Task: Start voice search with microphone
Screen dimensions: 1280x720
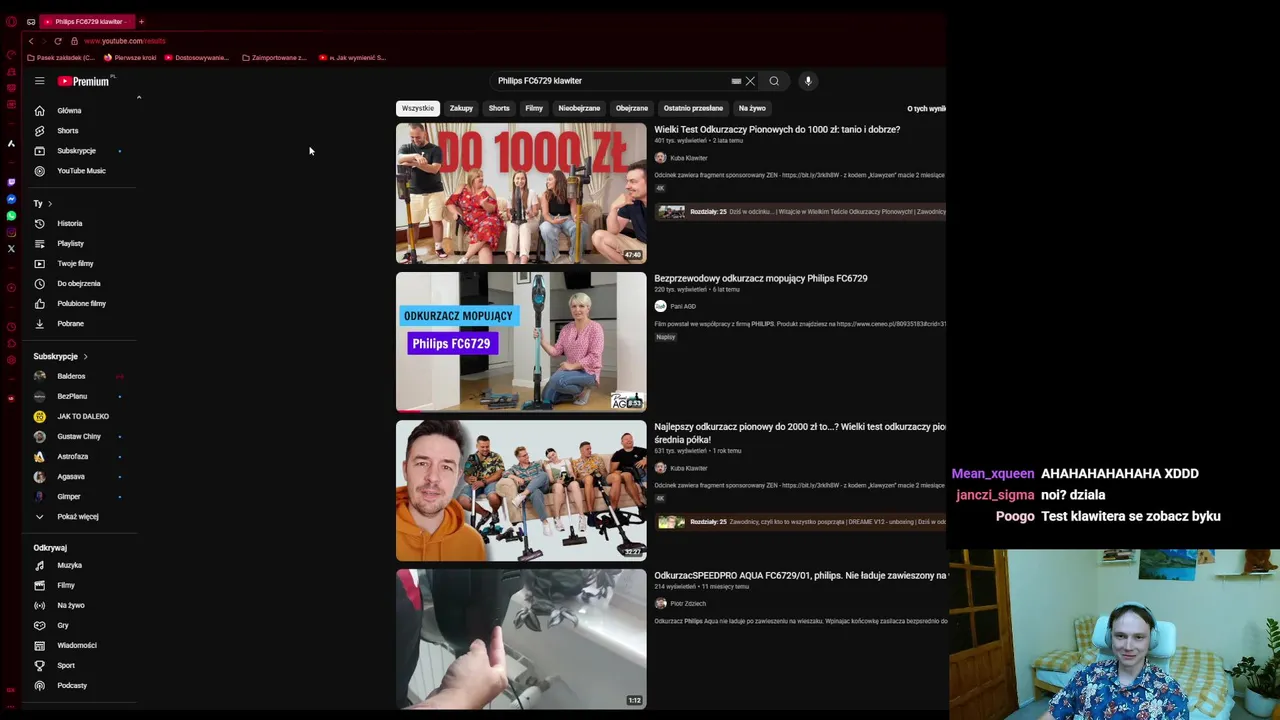Action: (x=808, y=81)
